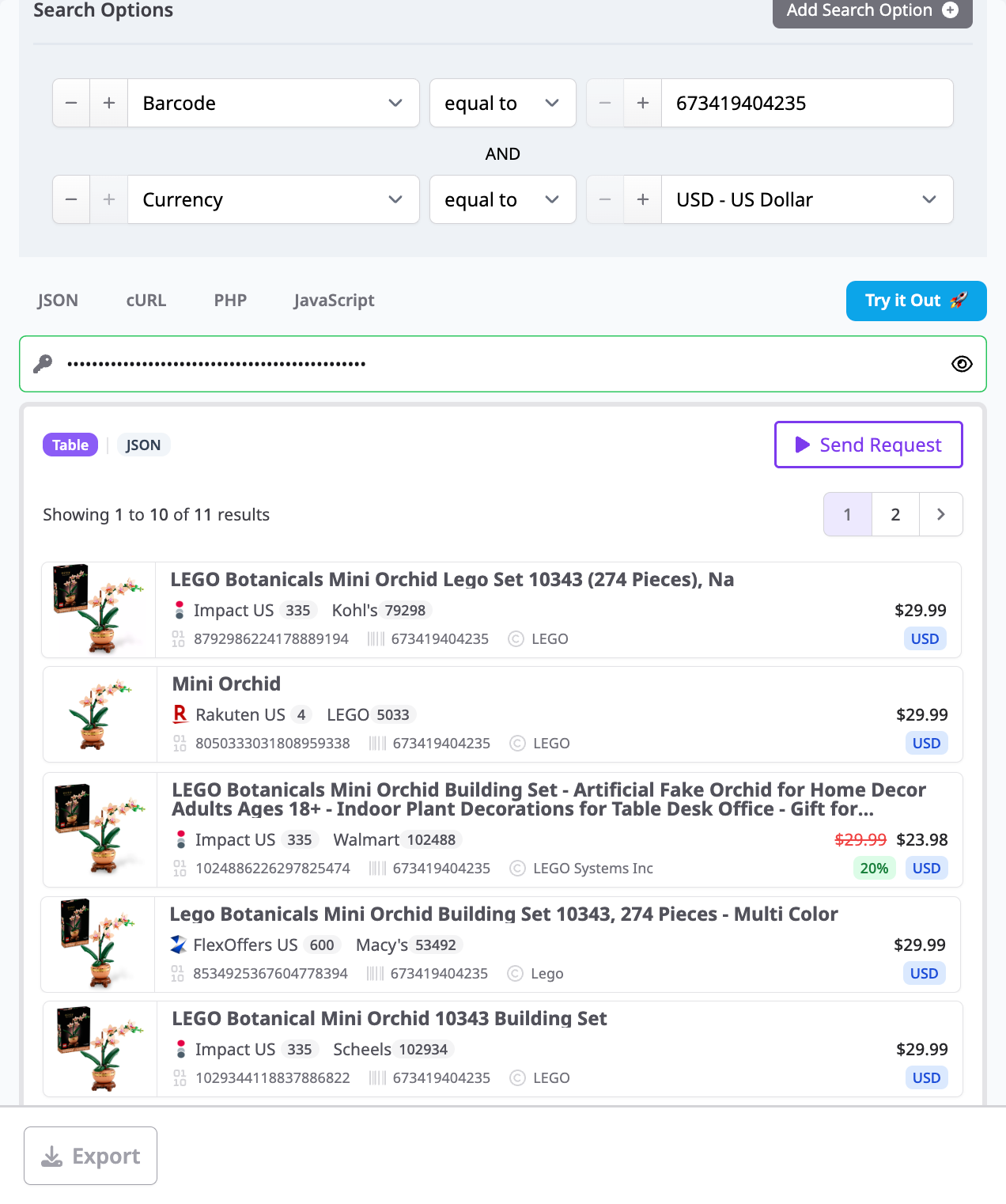Click the FlexOffers US network icon
This screenshot has height=1204, width=1006.
point(179,945)
